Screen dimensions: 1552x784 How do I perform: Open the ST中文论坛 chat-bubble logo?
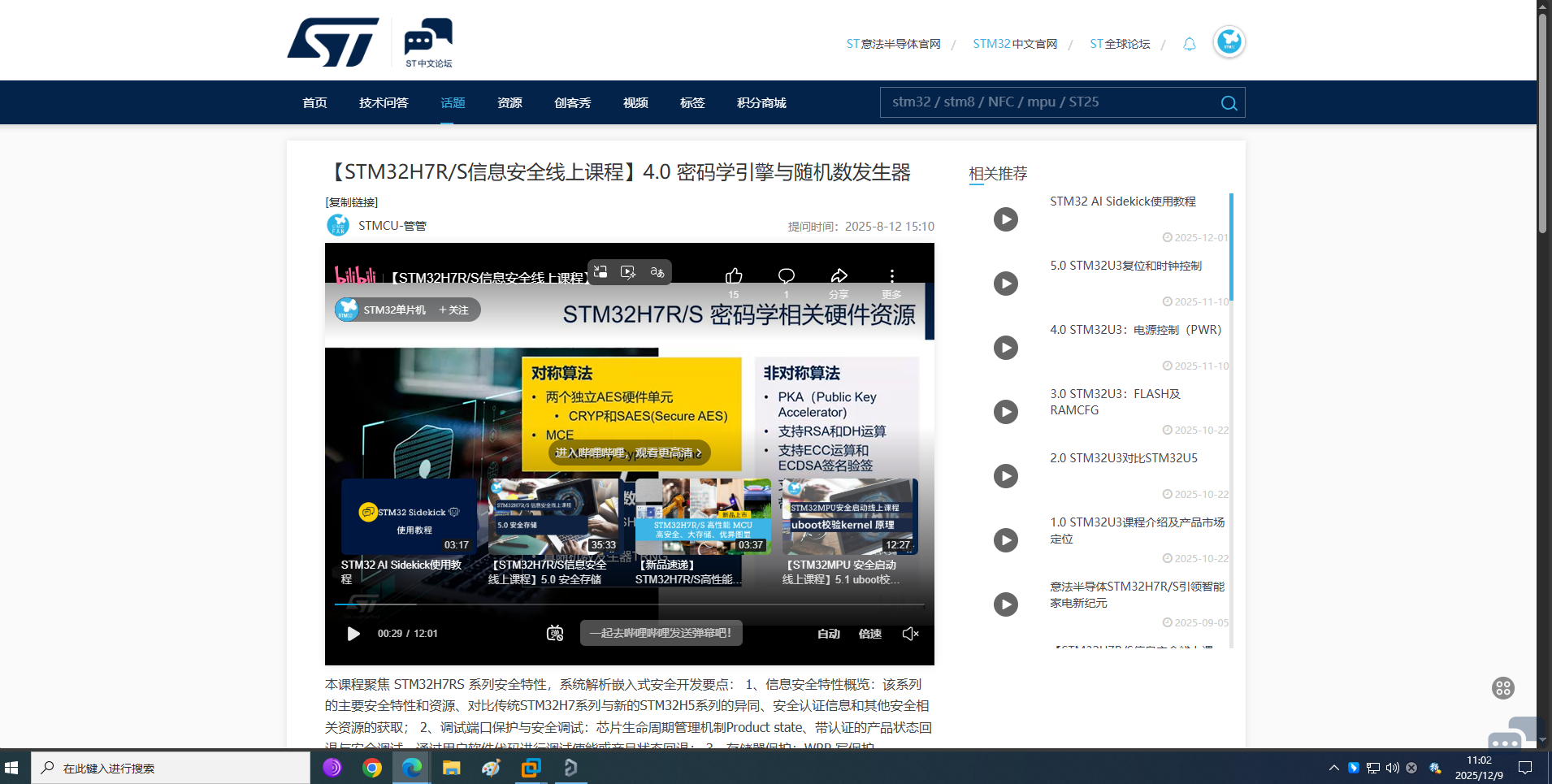click(428, 42)
